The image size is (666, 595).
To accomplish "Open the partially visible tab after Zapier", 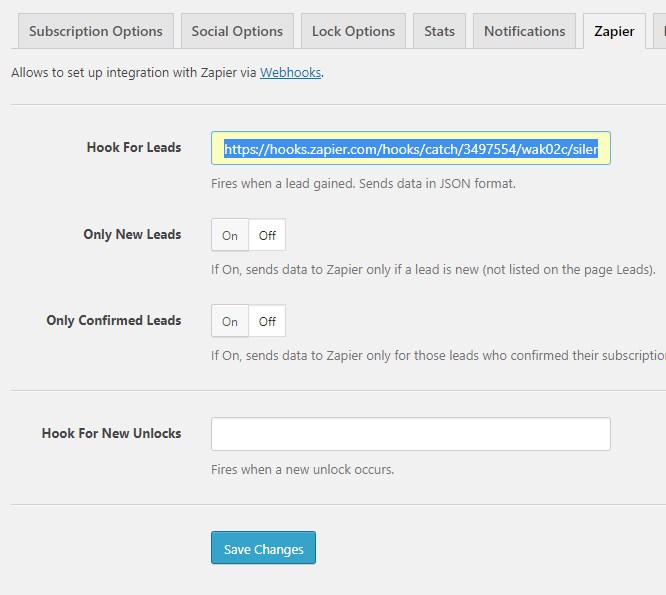I will [659, 31].
